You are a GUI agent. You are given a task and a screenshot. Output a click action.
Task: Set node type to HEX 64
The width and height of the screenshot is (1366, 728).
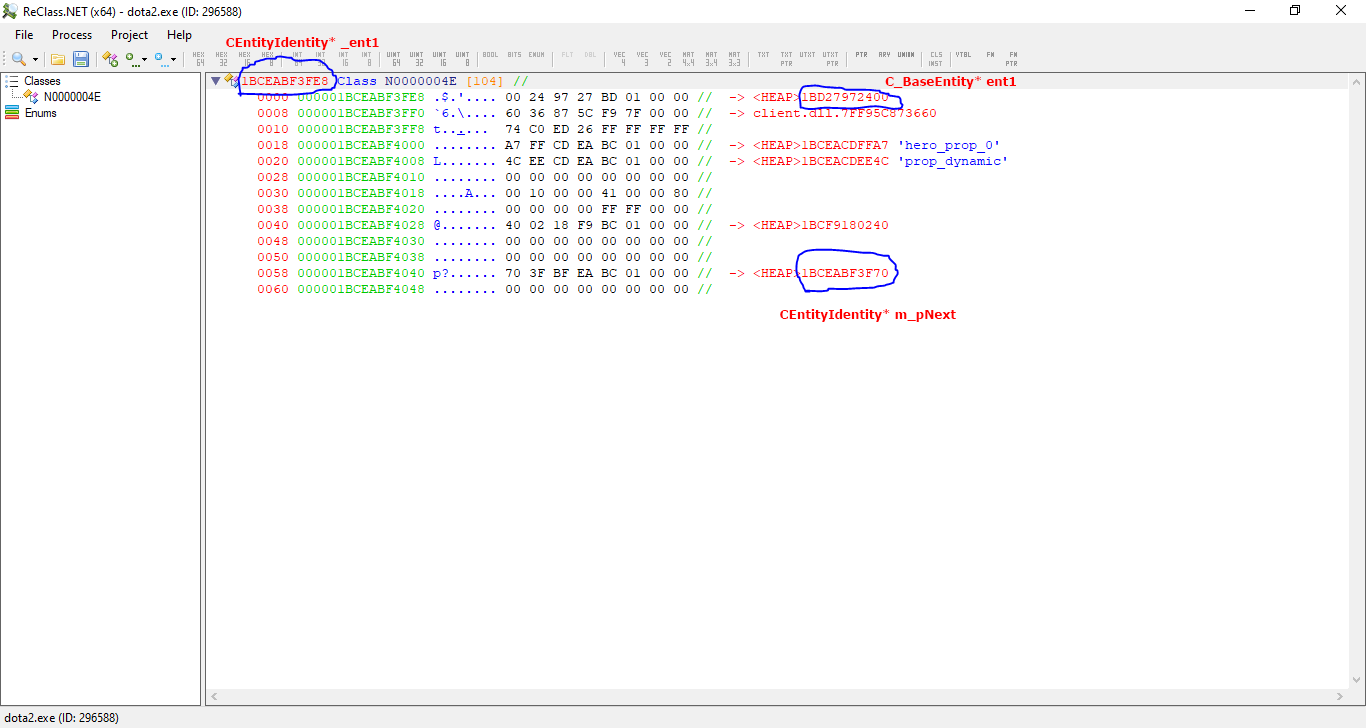[199, 59]
